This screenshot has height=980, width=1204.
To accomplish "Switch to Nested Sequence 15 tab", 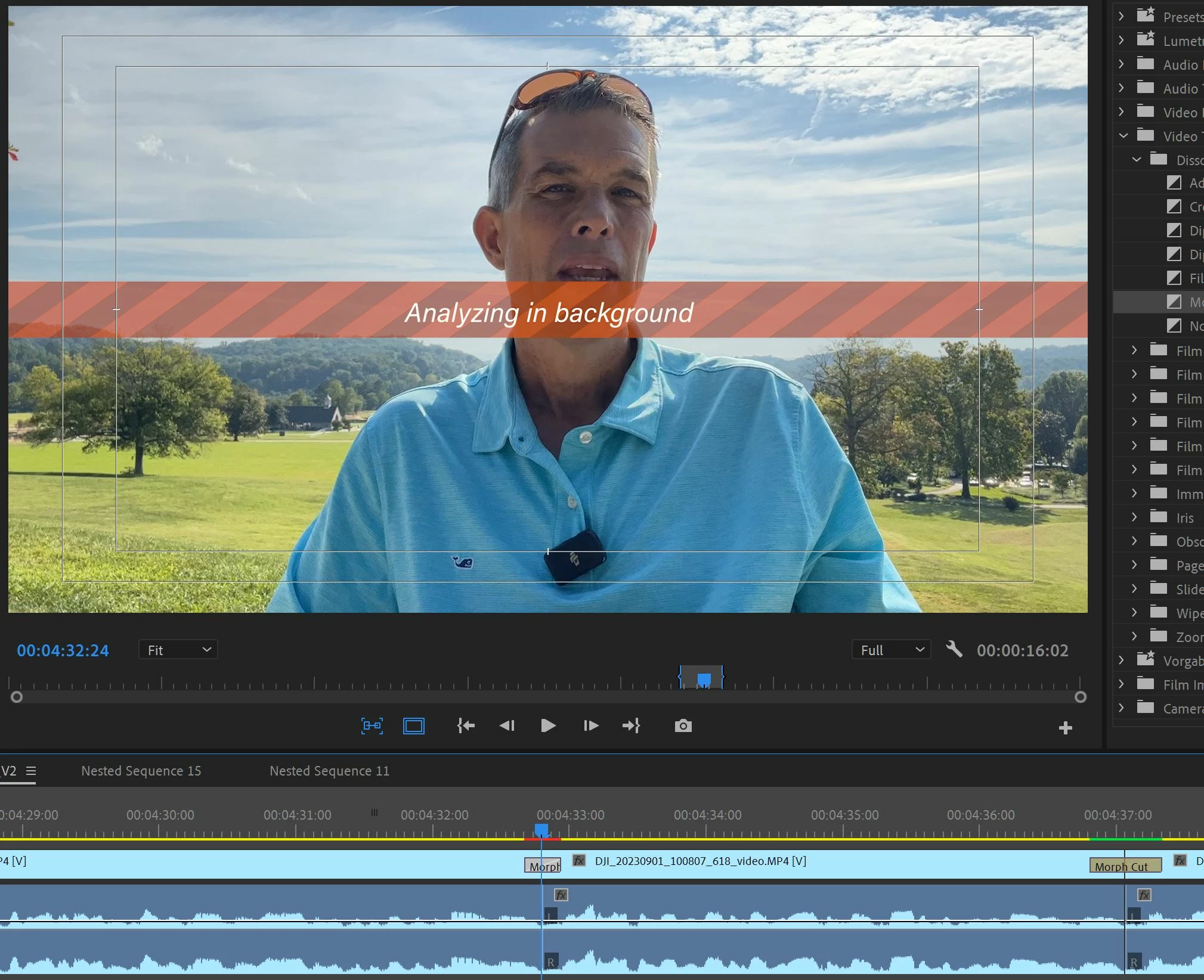I will coord(141,771).
